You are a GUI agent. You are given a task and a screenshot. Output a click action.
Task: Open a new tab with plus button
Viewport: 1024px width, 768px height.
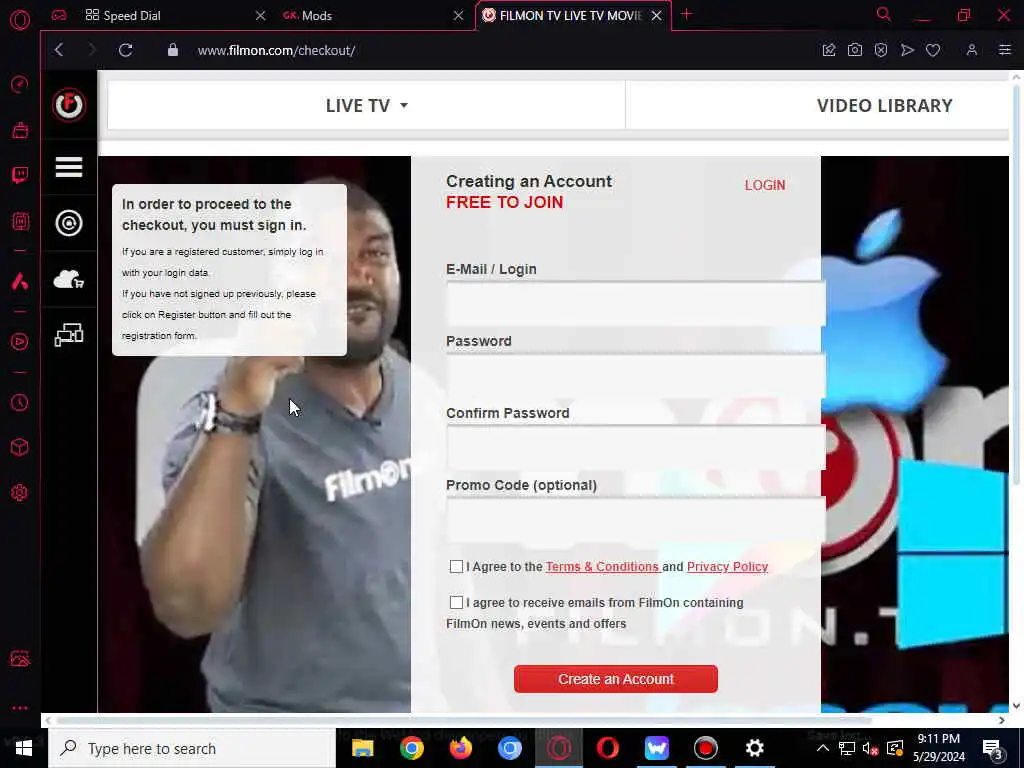coord(686,14)
